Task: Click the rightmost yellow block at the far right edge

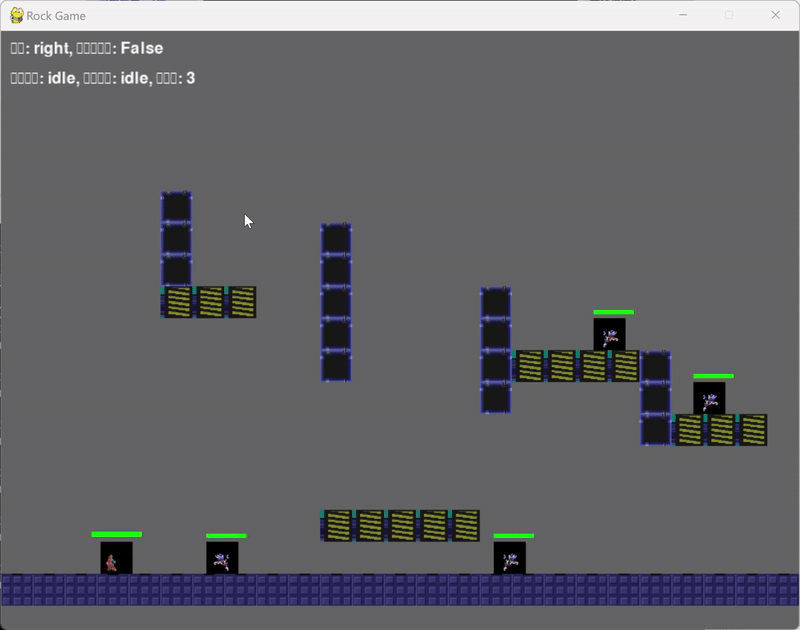Action: click(x=752, y=432)
